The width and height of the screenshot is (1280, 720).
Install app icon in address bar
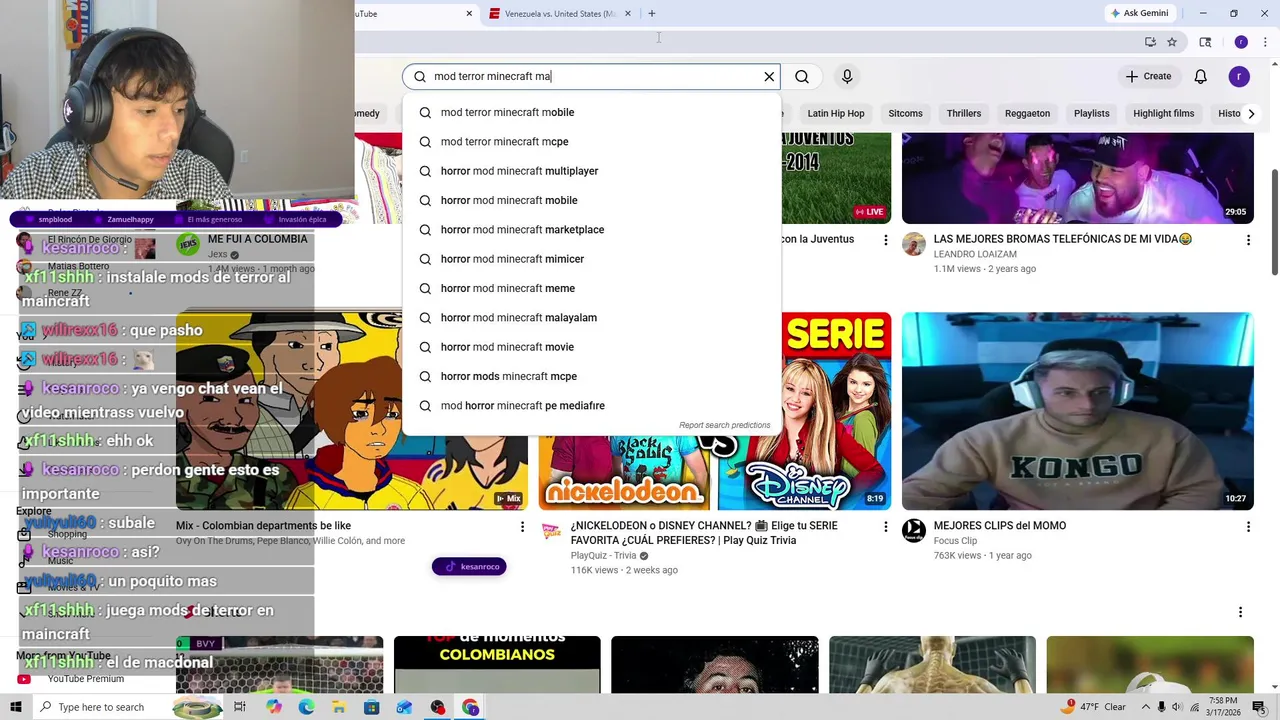[1150, 42]
